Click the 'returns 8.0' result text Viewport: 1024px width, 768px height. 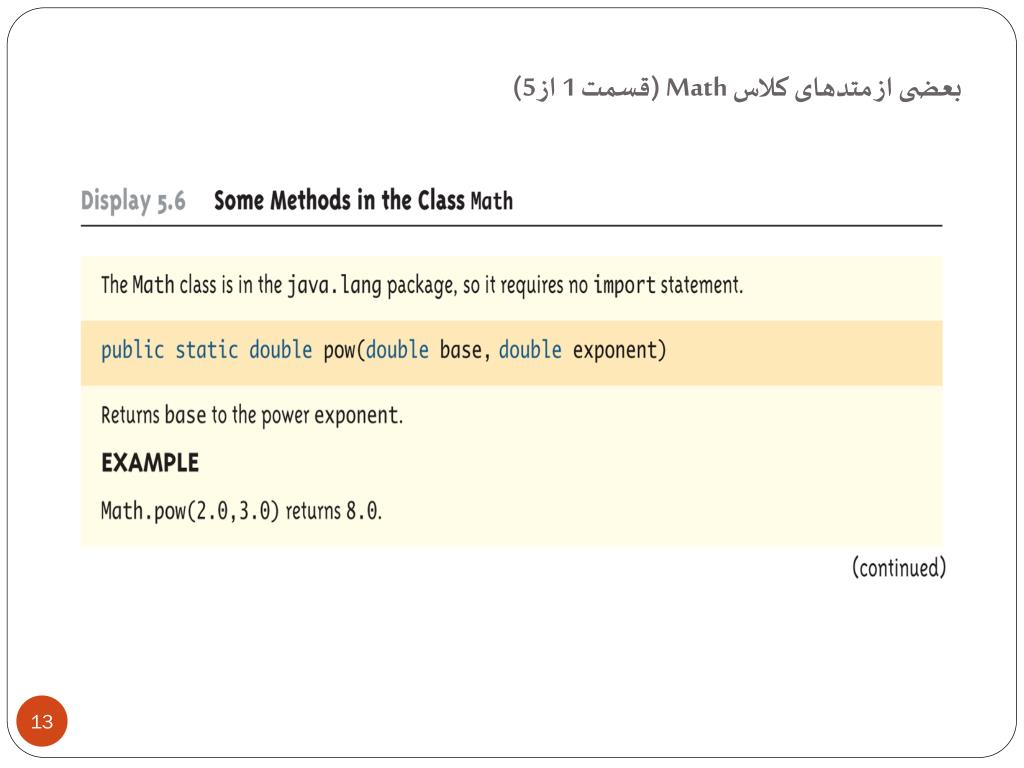click(x=333, y=511)
